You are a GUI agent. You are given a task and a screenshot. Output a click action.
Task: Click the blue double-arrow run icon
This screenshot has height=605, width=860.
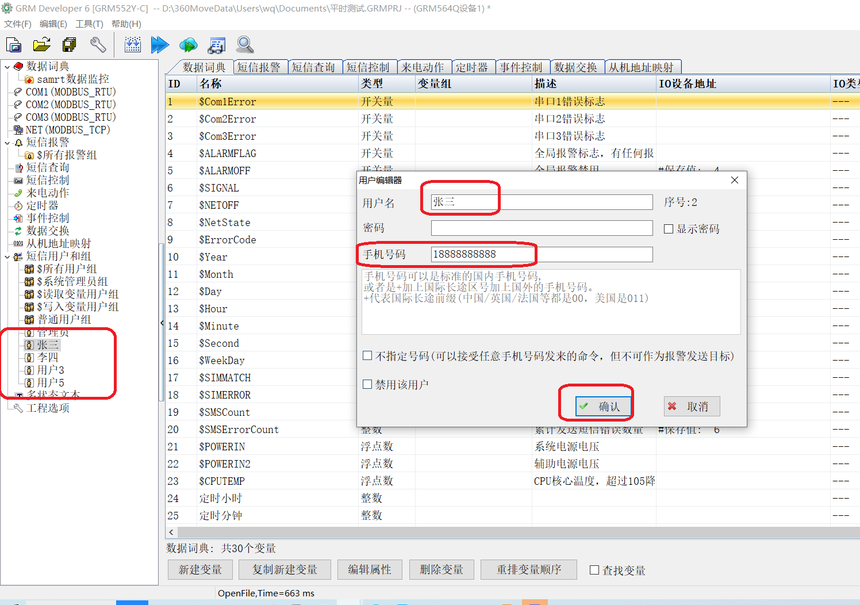tap(160, 45)
